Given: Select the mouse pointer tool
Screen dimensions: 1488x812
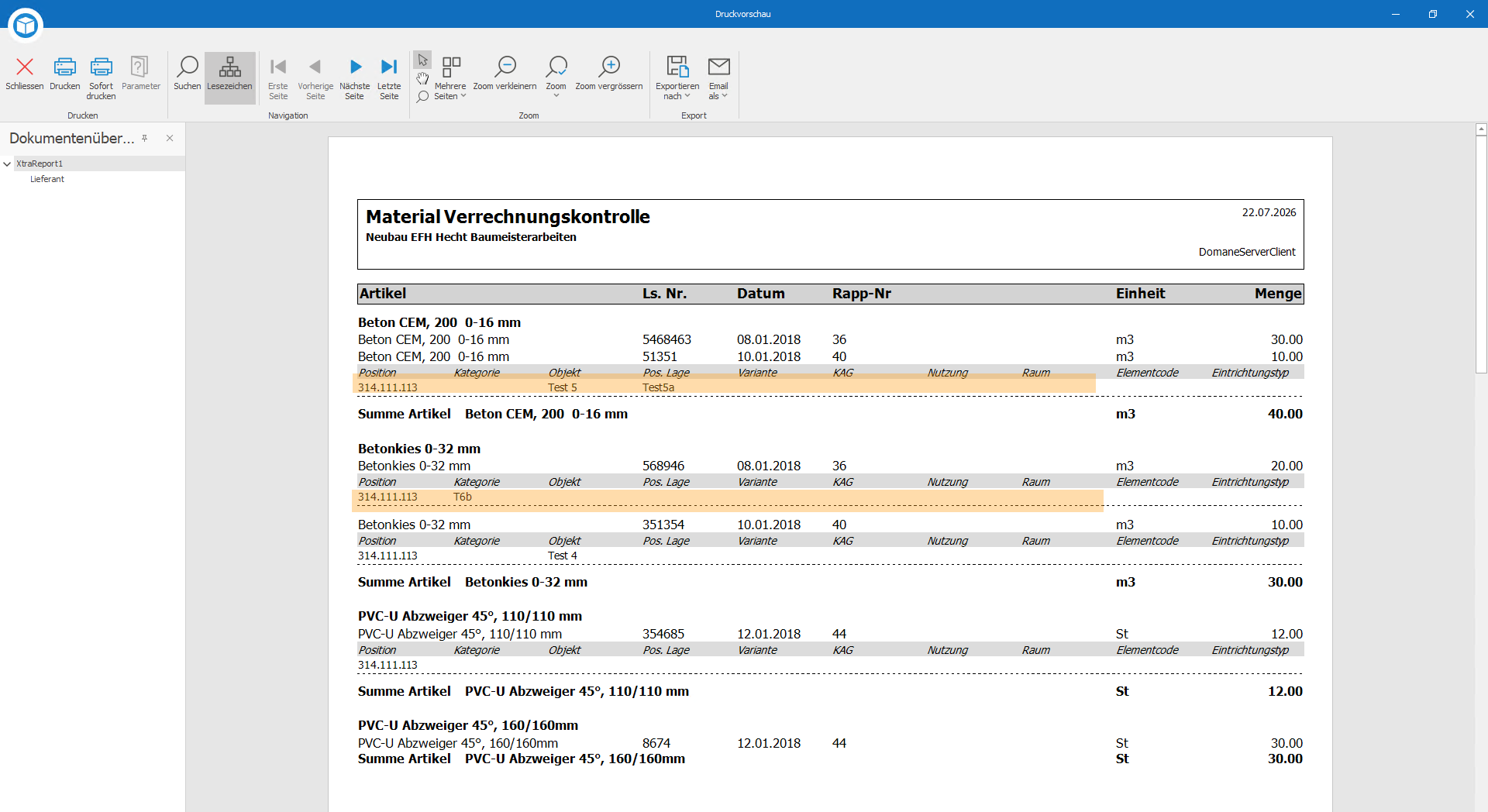Looking at the screenshot, I should (x=422, y=60).
